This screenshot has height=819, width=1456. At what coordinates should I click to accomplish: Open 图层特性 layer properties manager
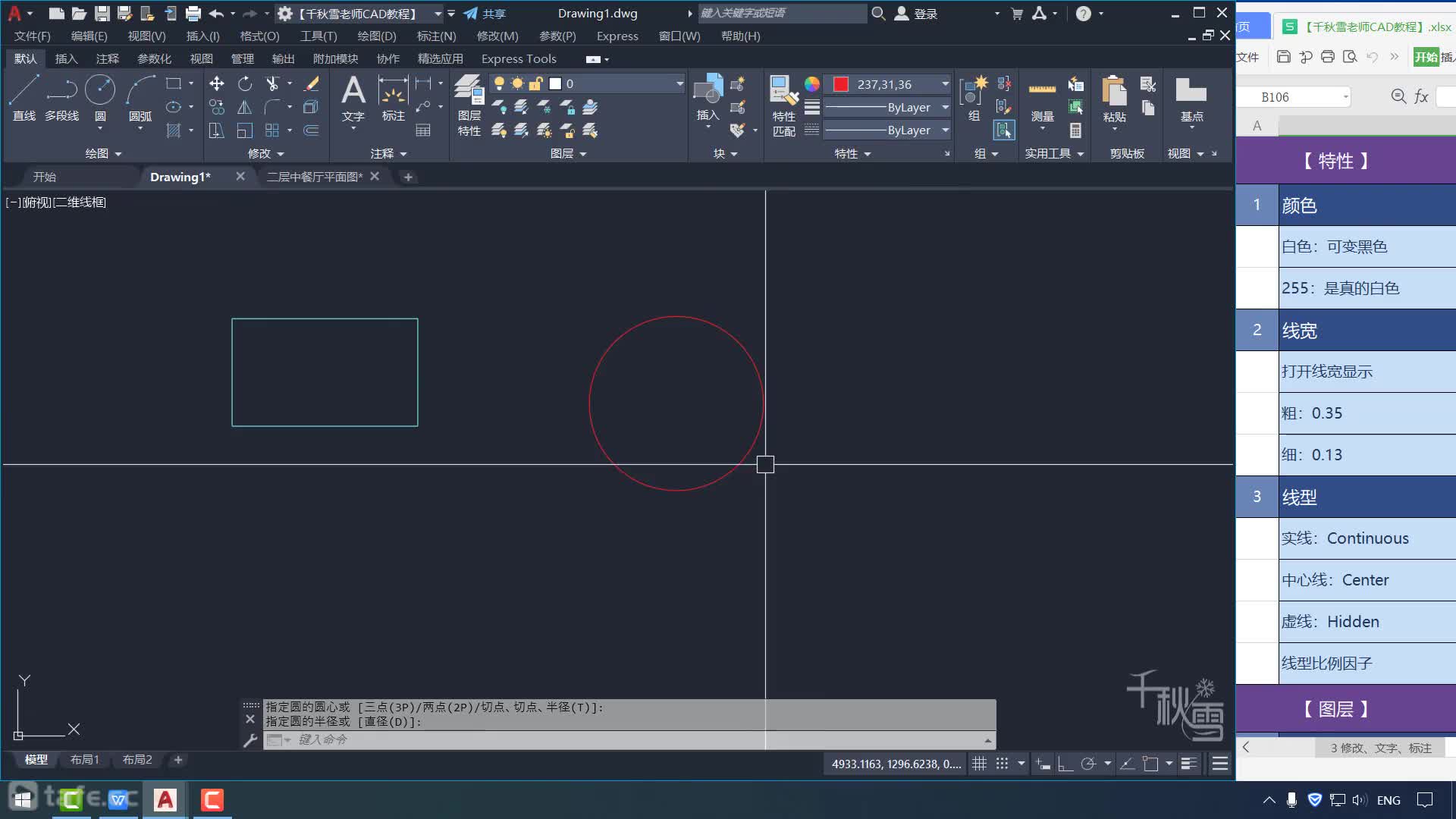coord(469,106)
